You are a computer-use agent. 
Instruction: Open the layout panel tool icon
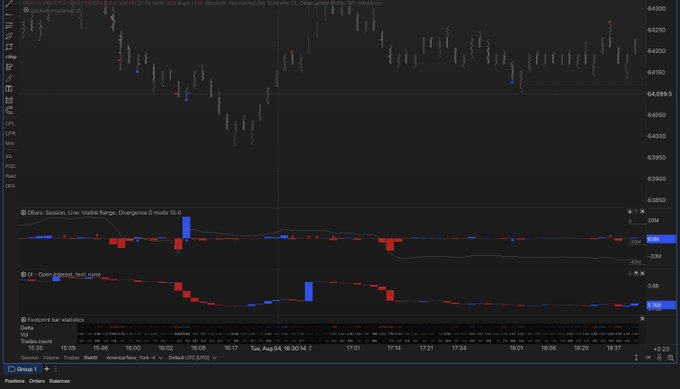9,88
